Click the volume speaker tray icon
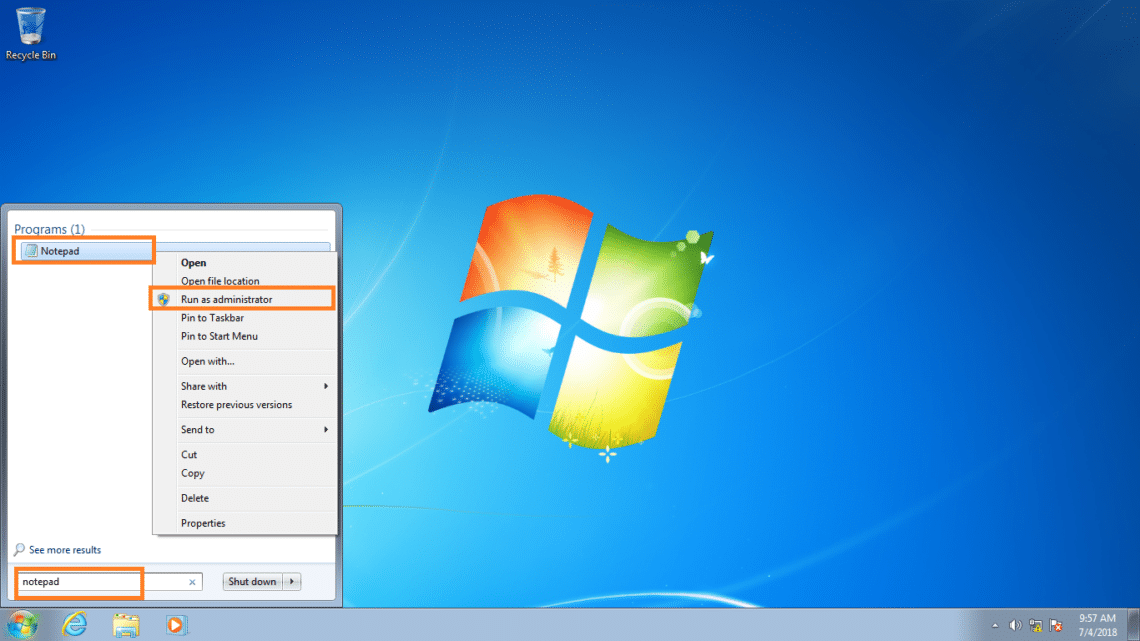The image size is (1140, 641). click(1016, 625)
